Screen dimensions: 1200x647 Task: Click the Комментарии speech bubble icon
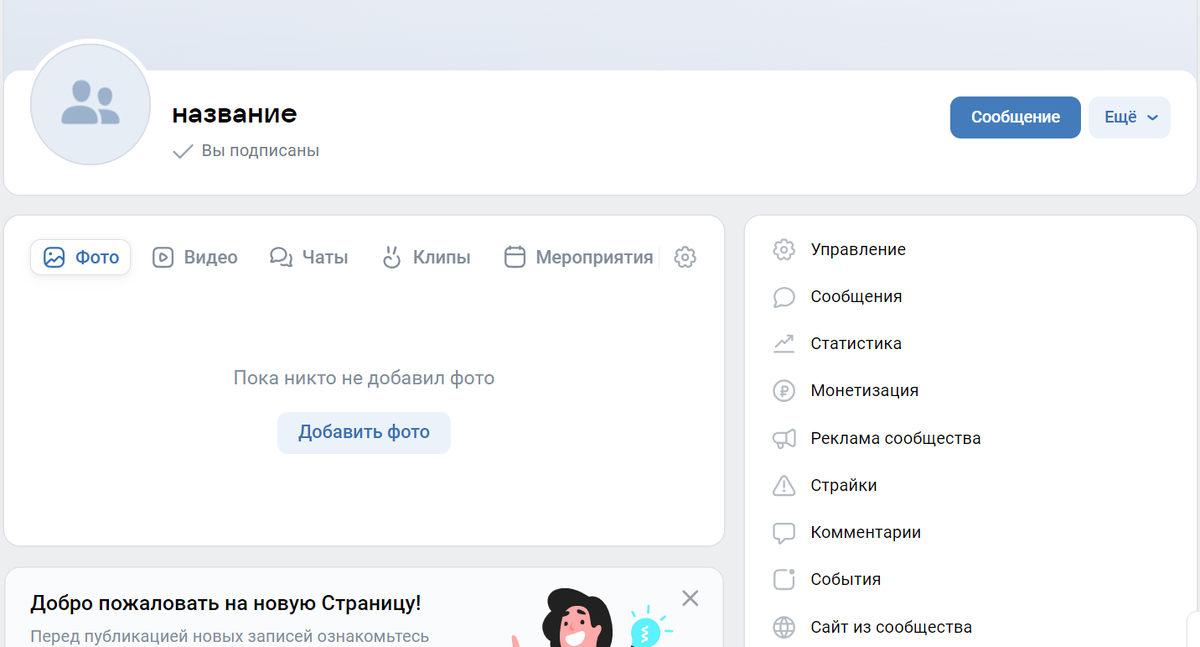click(784, 532)
